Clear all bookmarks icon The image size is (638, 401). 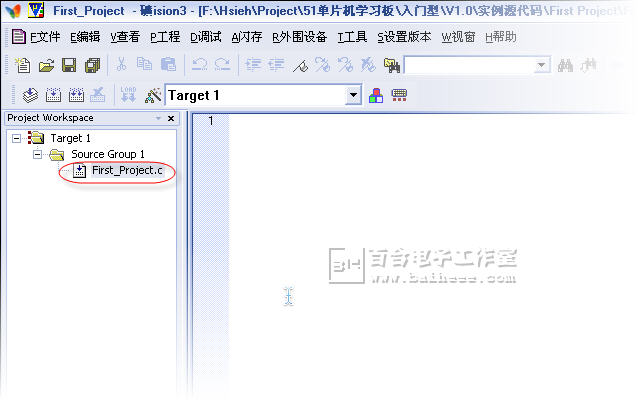tap(368, 64)
